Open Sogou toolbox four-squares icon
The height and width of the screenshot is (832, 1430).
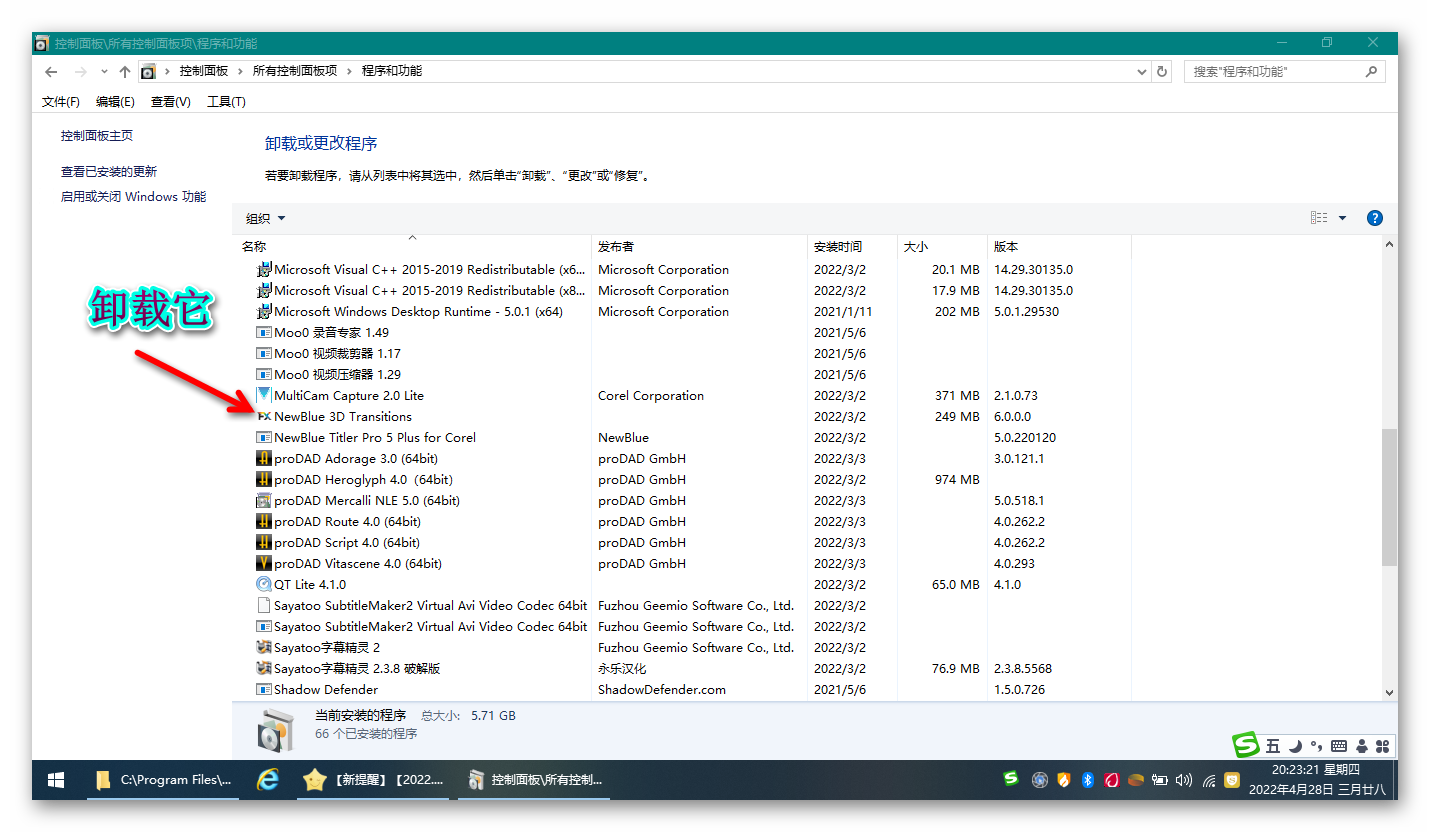(1383, 746)
